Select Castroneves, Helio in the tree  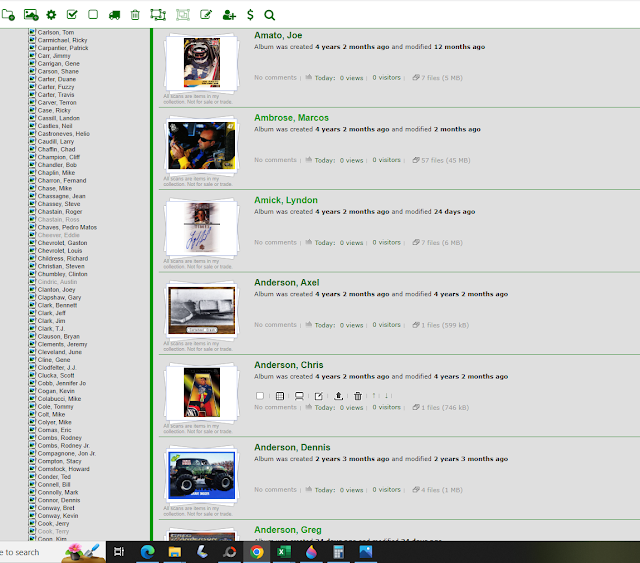pos(64,134)
